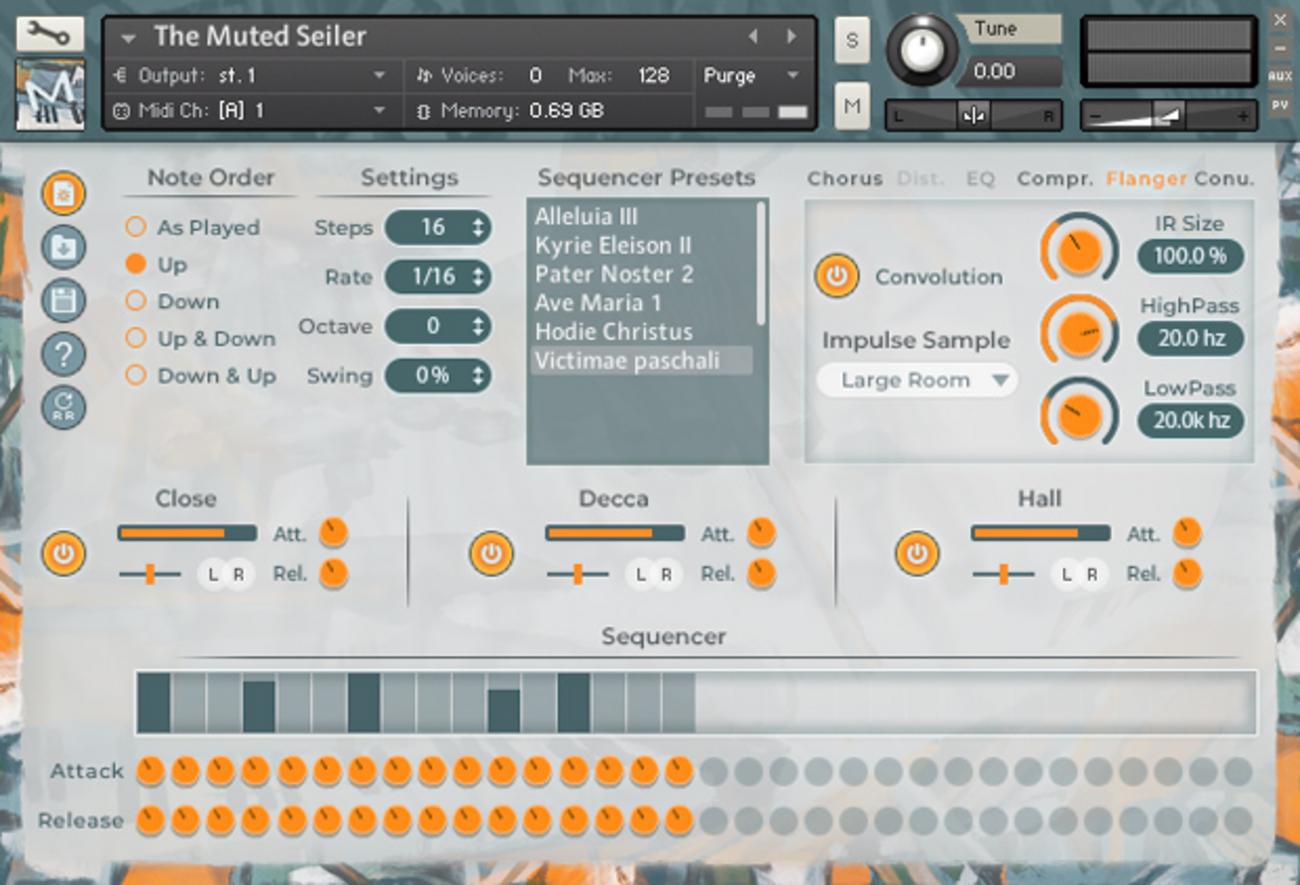The height and width of the screenshot is (885, 1300).
Task: Switch to the Flanger effect tab
Action: coord(1146,179)
